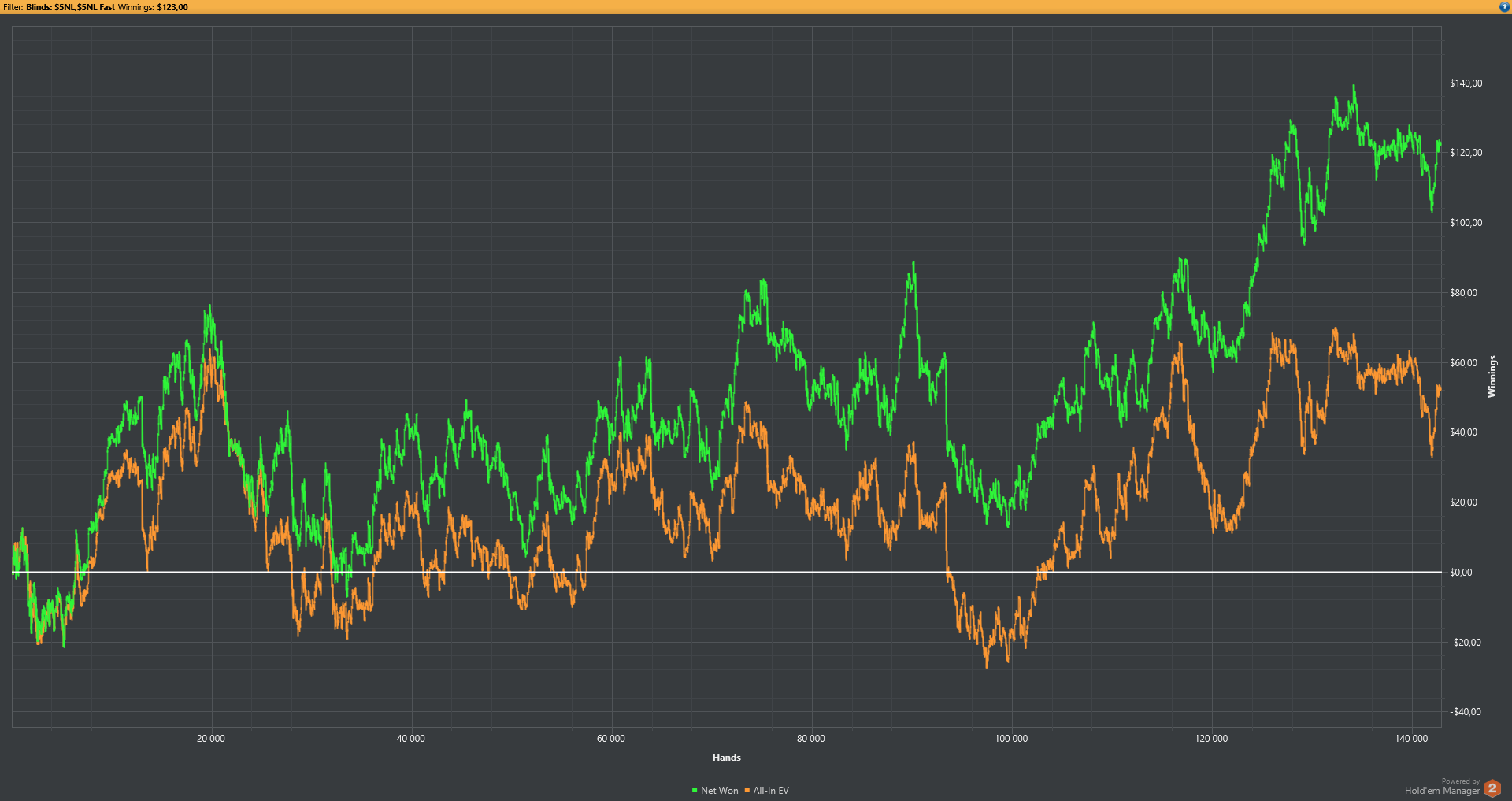
Task: Click the Hold'em Manager 2 logo icon
Action: (x=1492, y=788)
